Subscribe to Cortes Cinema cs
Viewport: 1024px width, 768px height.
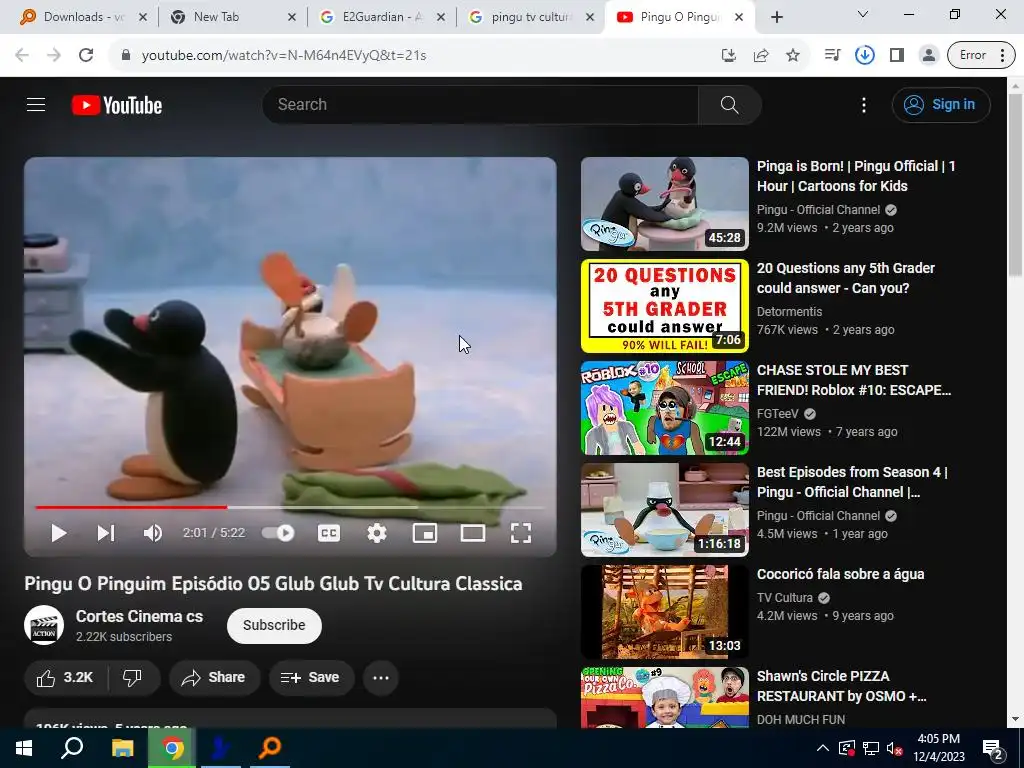[x=274, y=625]
